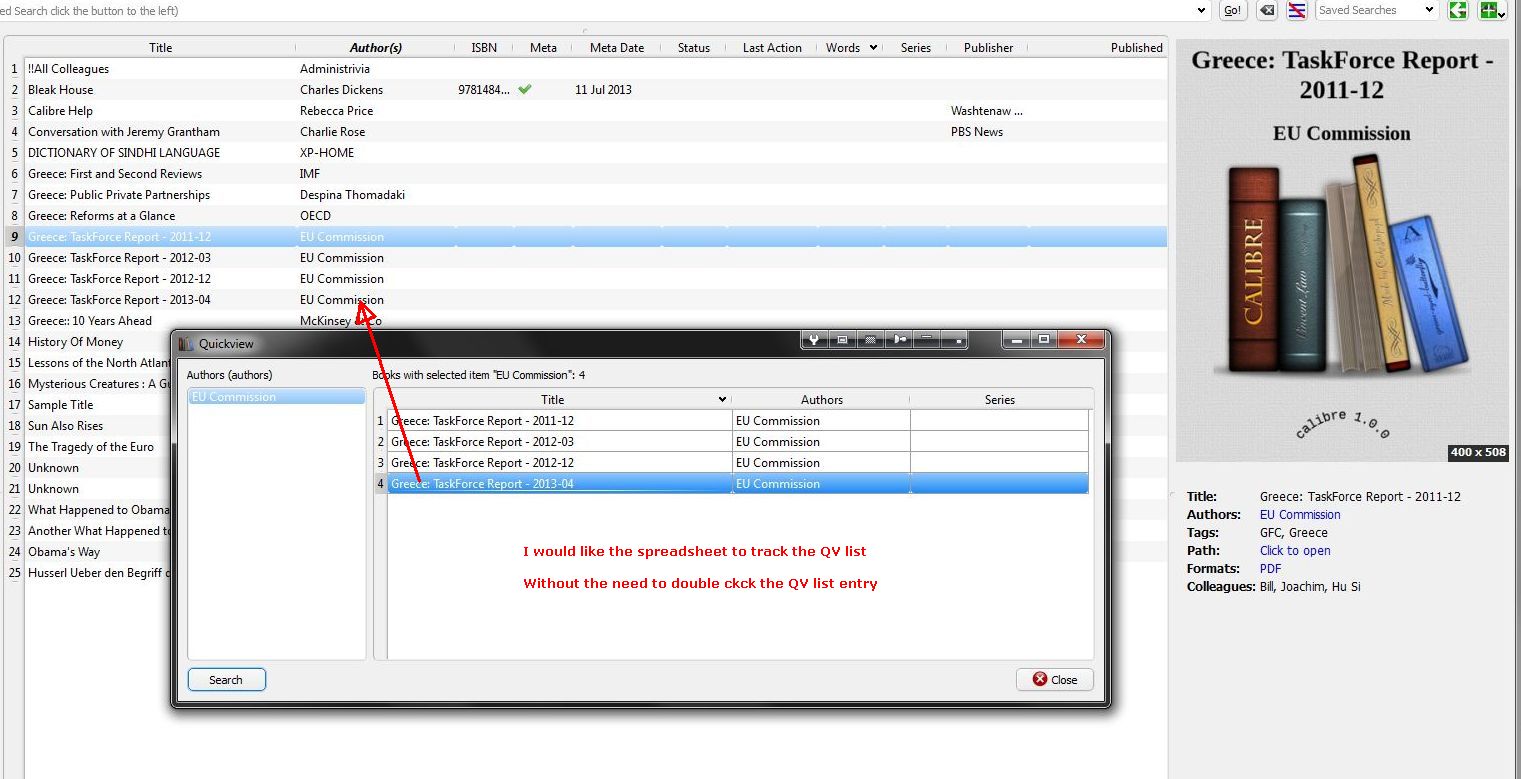Select 'Greece: Reforms at a Glance' row
This screenshot has height=779, width=1521.
pos(596,216)
